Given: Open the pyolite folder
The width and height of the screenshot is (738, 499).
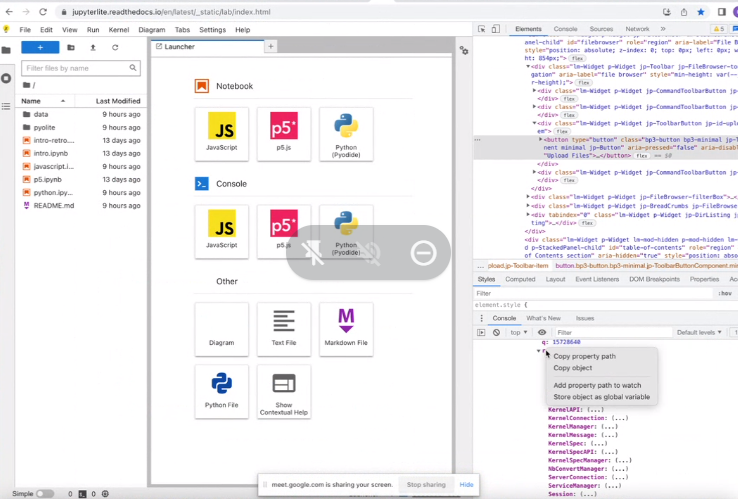Looking at the screenshot, I should click(x=81, y=128).
